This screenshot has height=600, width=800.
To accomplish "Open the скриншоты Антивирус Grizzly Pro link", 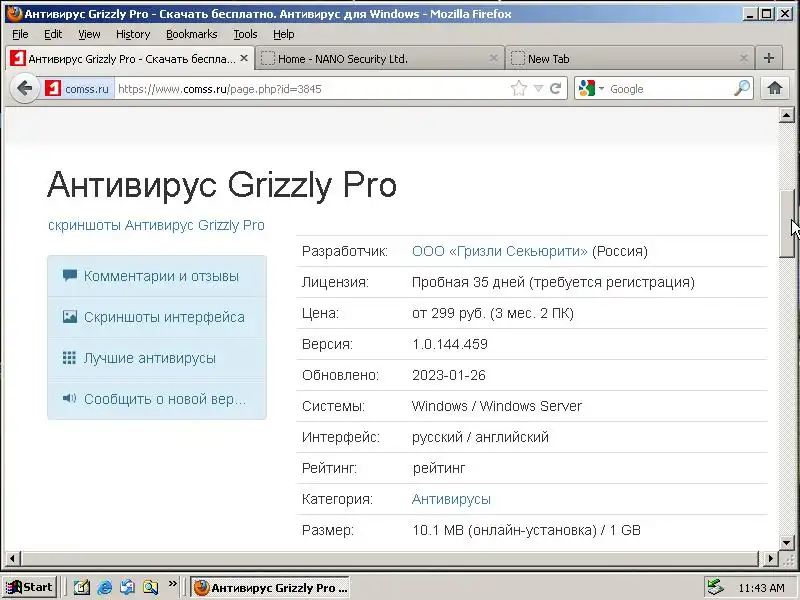I will coord(156,225).
